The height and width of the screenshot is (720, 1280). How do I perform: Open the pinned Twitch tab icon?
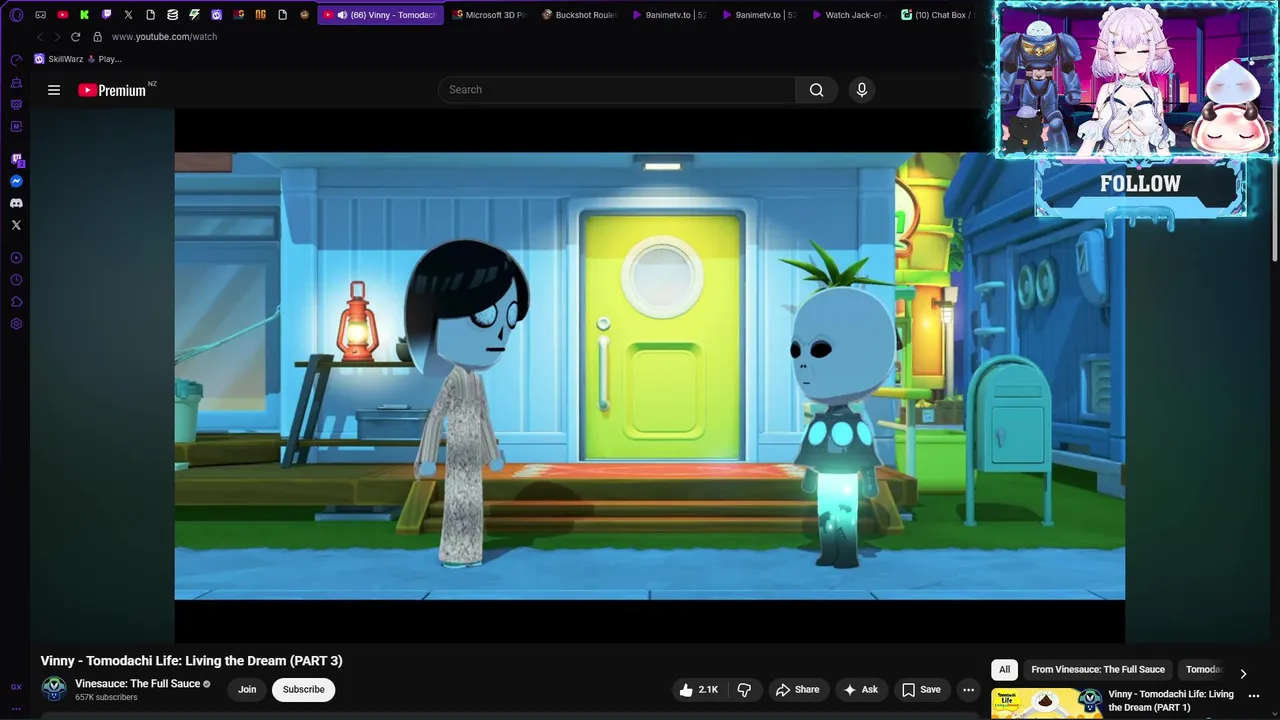(x=106, y=15)
